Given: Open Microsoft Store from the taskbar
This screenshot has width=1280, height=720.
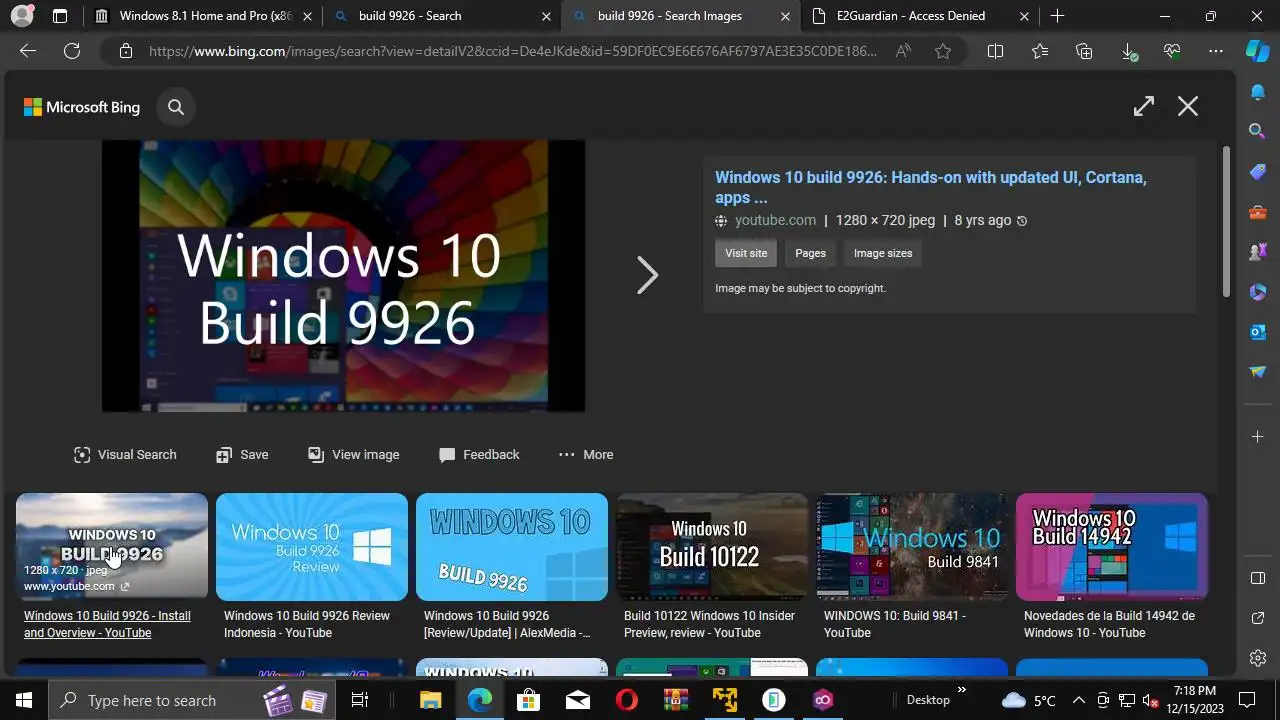Looking at the screenshot, I should point(528,700).
